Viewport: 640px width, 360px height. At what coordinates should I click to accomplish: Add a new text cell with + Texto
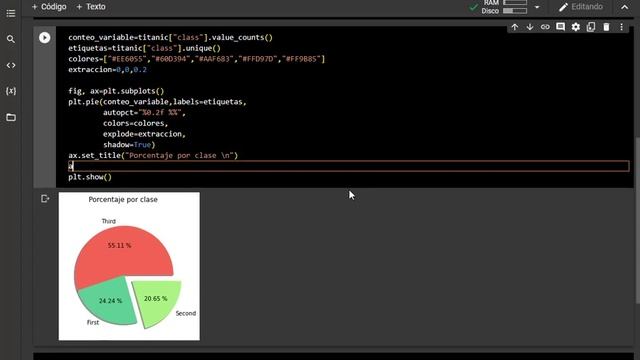click(91, 7)
